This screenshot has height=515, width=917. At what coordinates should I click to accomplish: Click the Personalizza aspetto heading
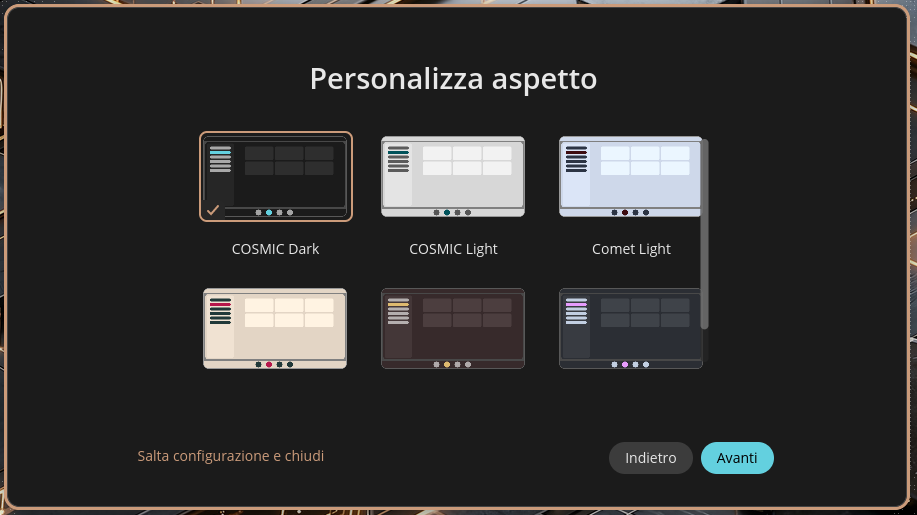pos(453,79)
